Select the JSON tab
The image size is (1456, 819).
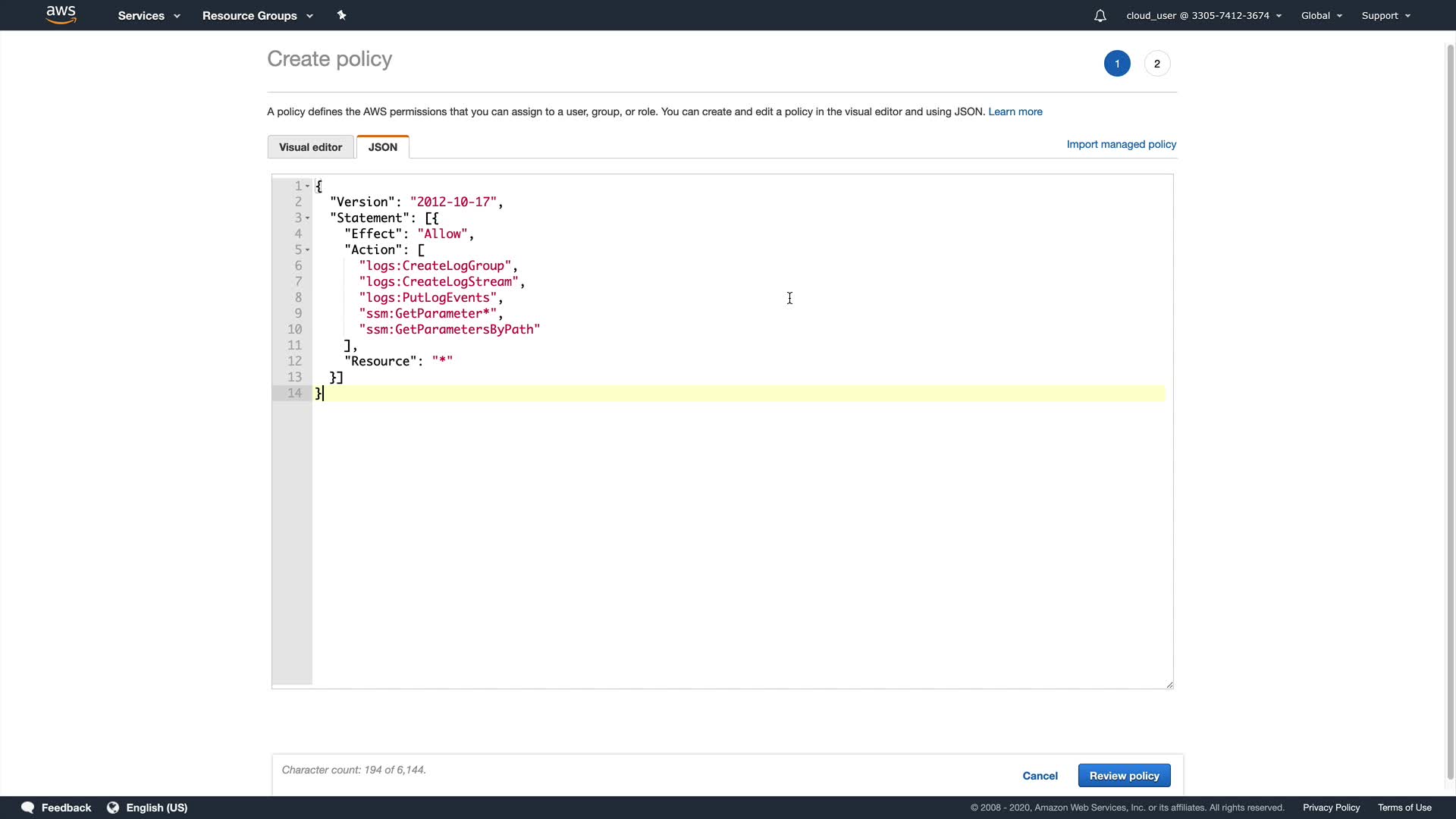[x=382, y=147]
